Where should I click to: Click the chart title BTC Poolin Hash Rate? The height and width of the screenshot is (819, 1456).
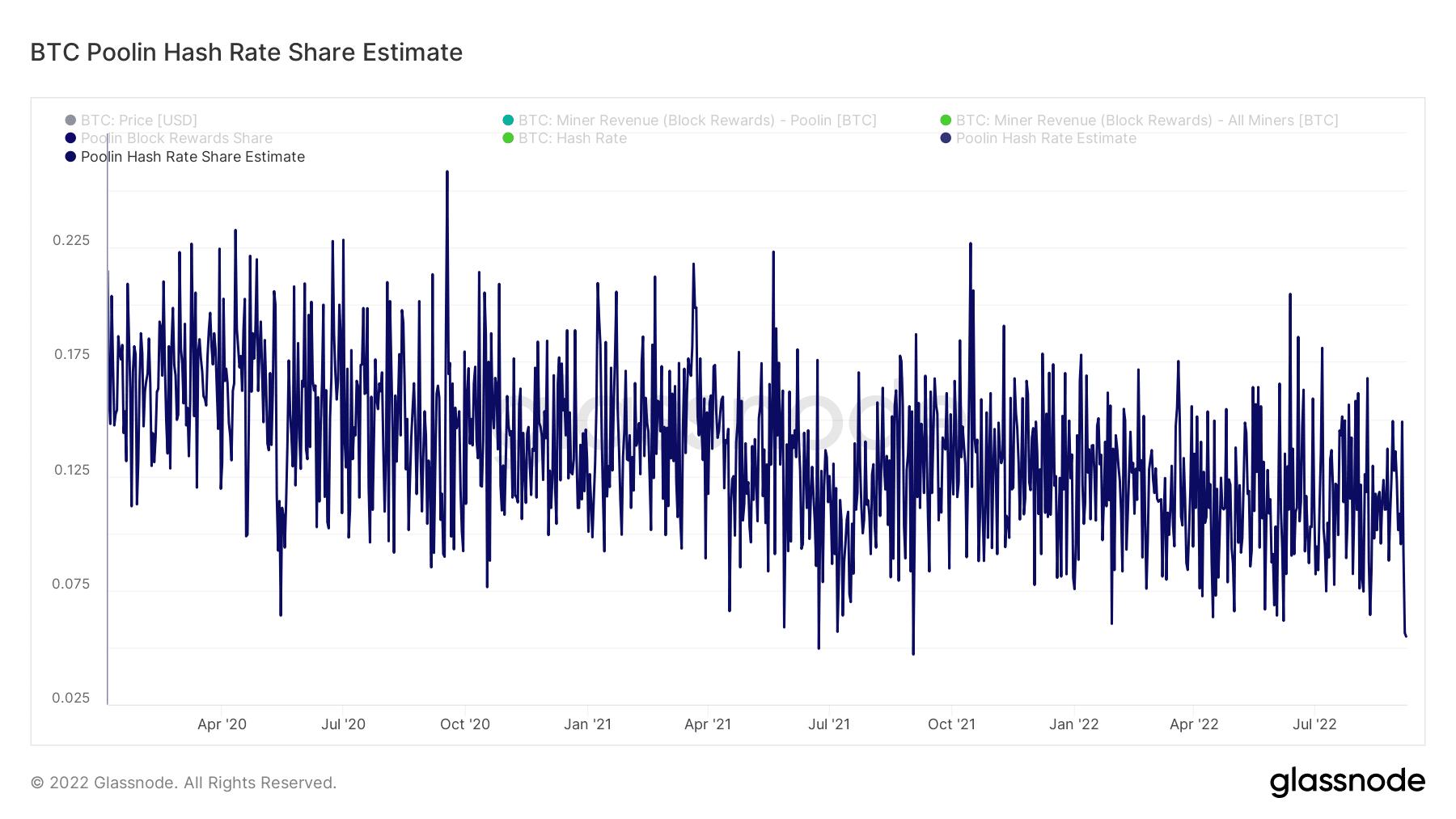(247, 53)
